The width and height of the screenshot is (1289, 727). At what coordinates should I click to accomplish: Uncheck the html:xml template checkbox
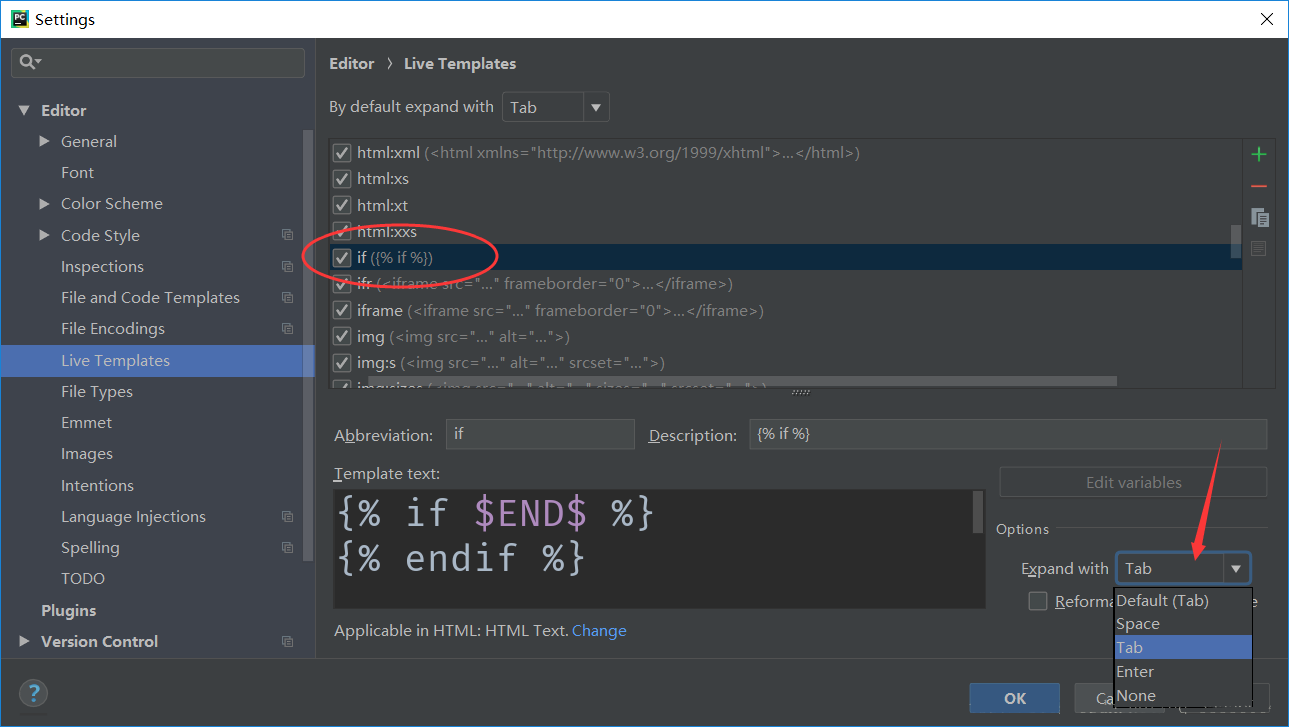tap(342, 153)
